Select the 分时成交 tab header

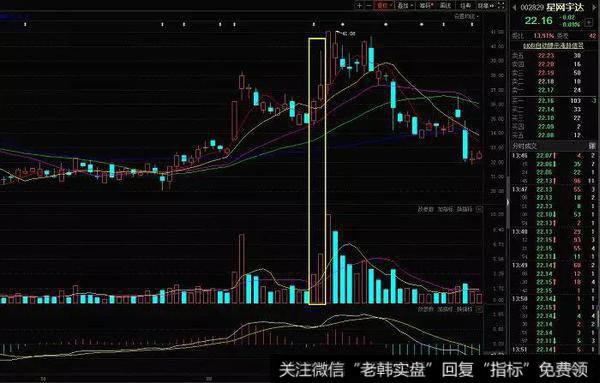click(525, 146)
